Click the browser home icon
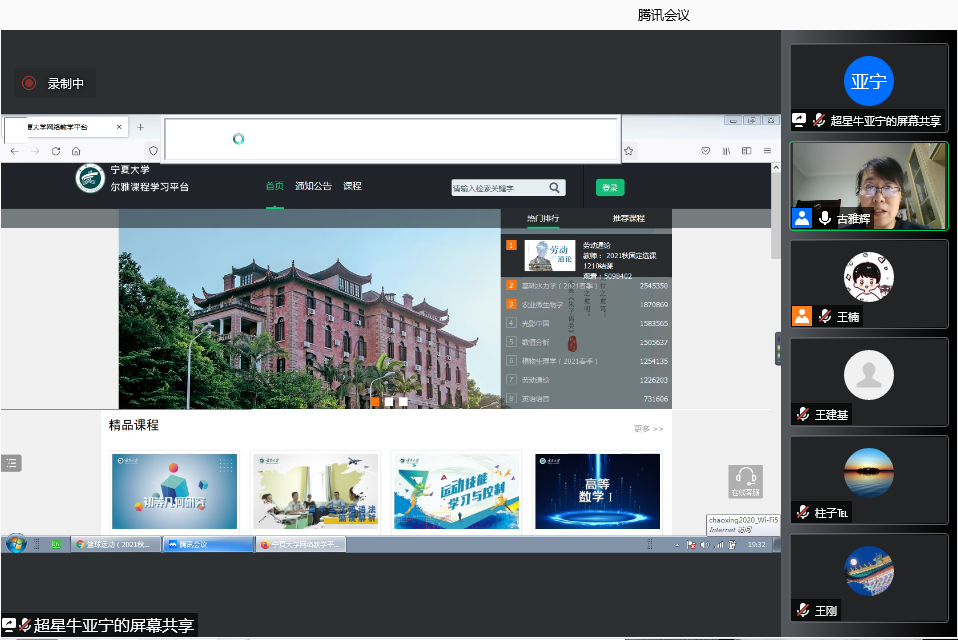958x640 pixels. tap(76, 151)
